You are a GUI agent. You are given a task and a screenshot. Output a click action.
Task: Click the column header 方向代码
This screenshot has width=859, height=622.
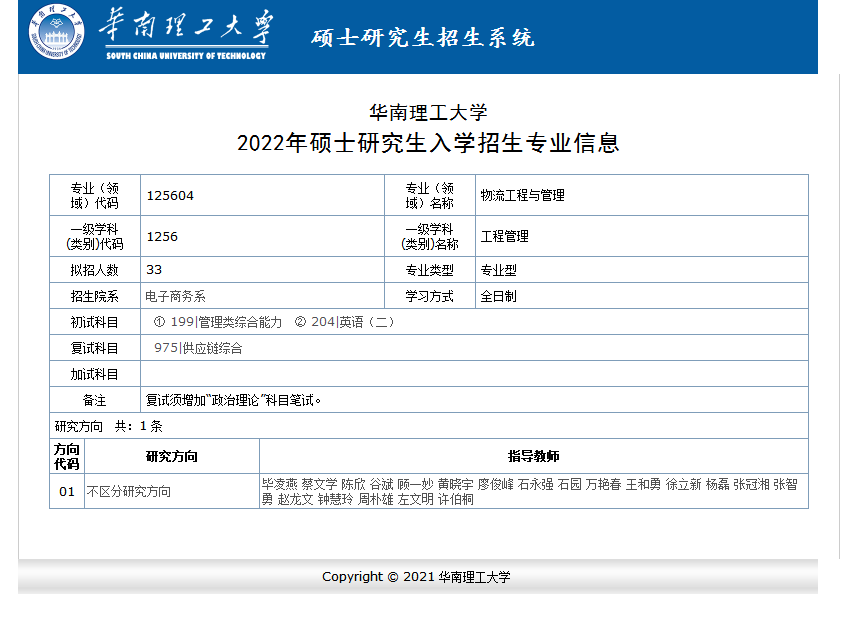tap(67, 456)
